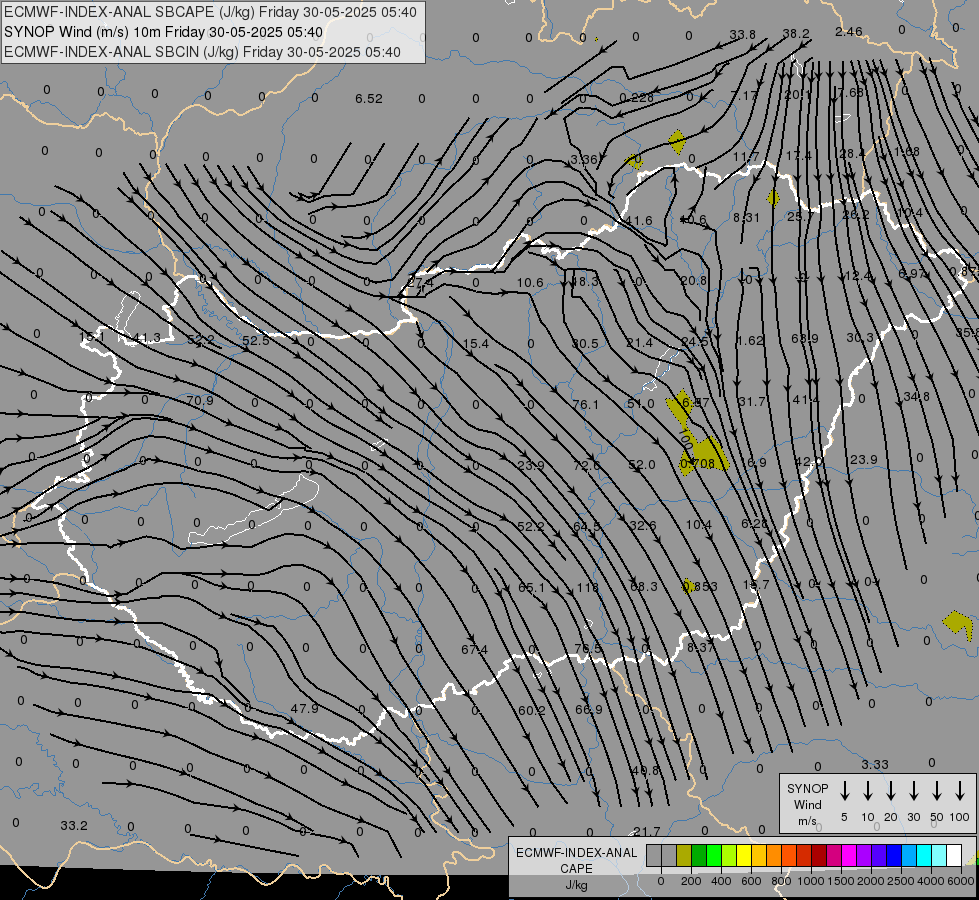Click the 10 m/s wind arrow in legend
Viewport: 979px width, 900px height.
[868, 791]
